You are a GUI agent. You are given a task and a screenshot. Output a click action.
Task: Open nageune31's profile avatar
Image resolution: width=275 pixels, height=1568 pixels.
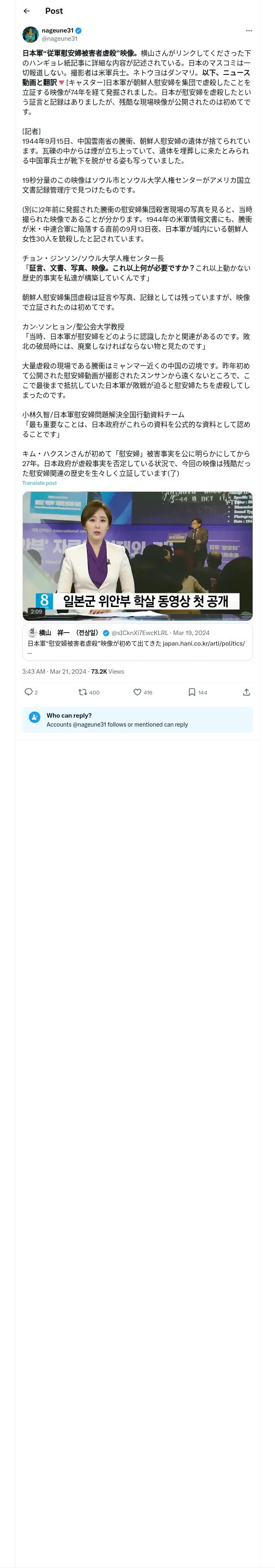(31, 34)
